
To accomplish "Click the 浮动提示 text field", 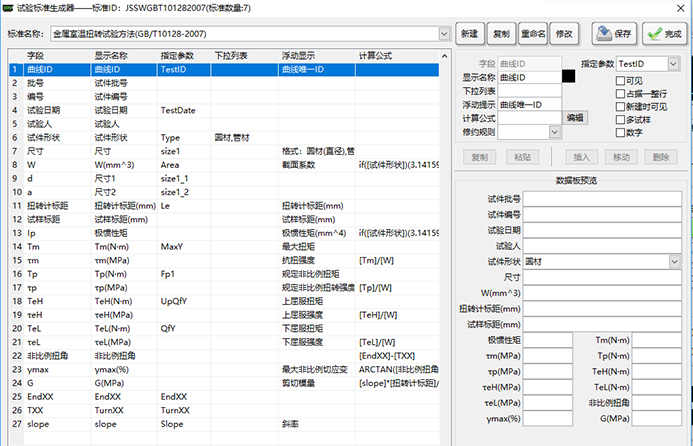I will pos(529,104).
